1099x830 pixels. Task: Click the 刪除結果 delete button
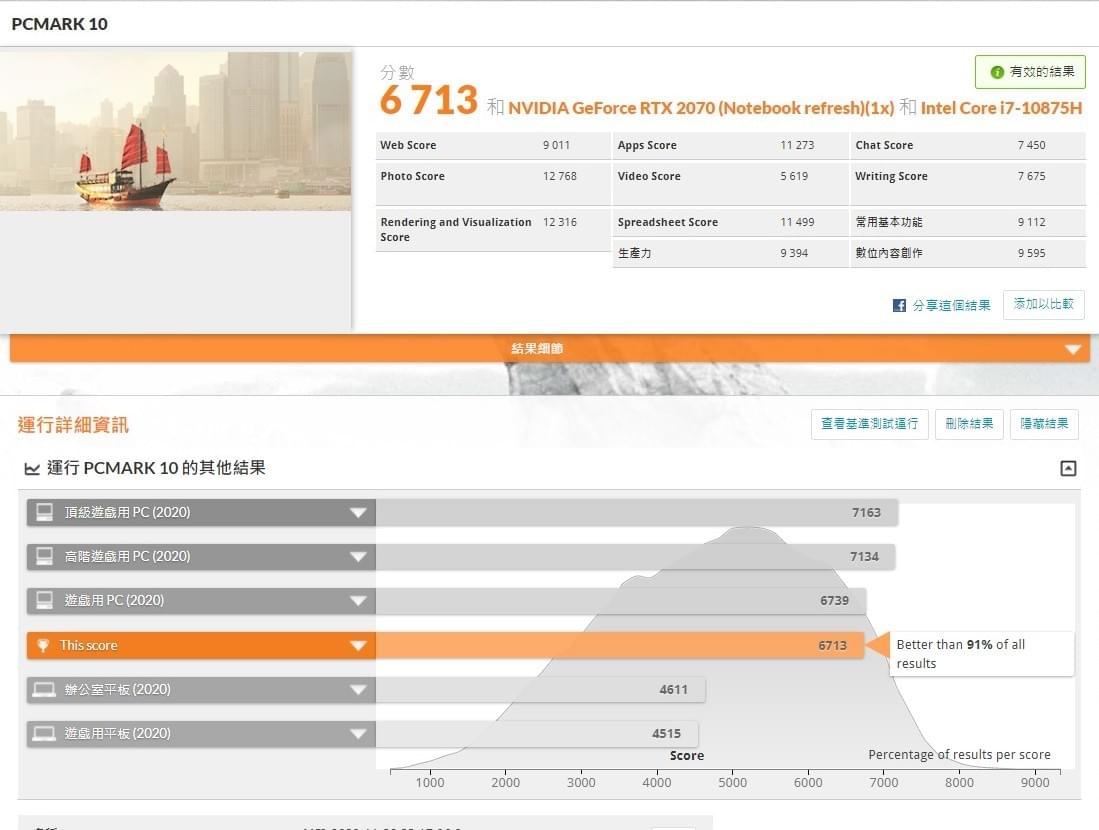(x=969, y=424)
